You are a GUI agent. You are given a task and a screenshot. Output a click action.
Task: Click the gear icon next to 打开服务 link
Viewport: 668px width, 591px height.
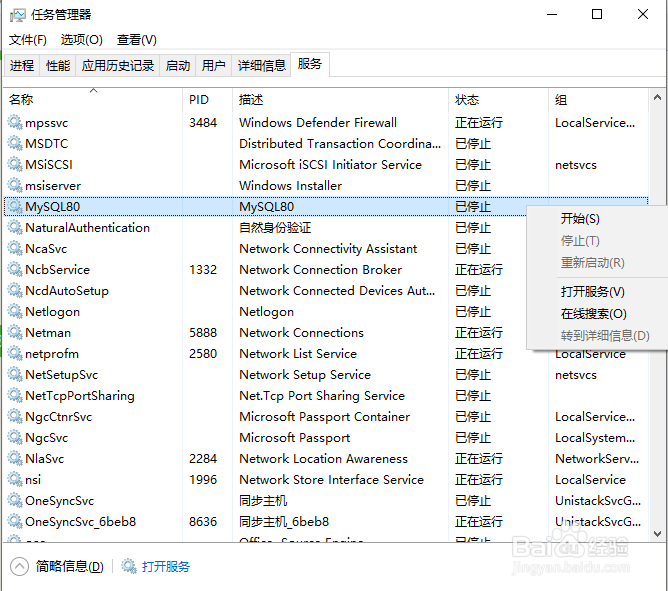click(x=129, y=566)
